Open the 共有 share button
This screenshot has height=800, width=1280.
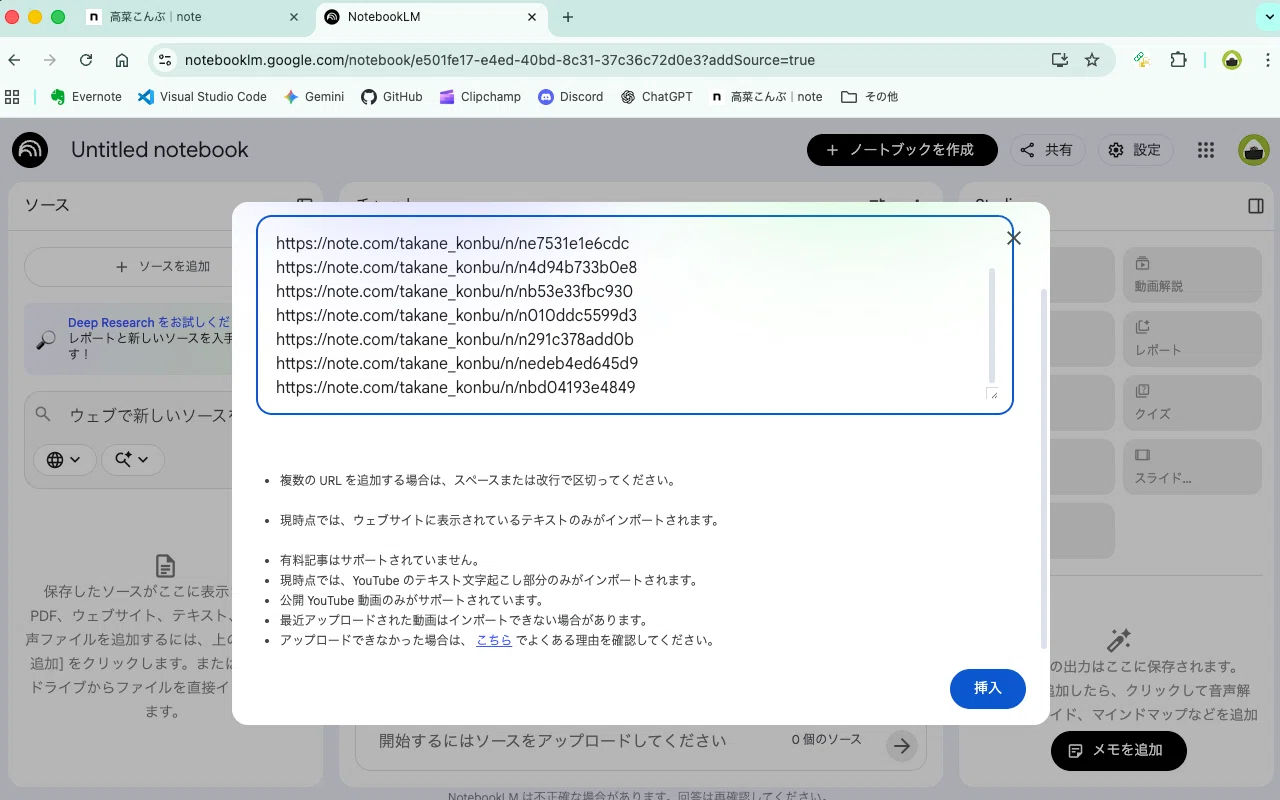(1047, 150)
